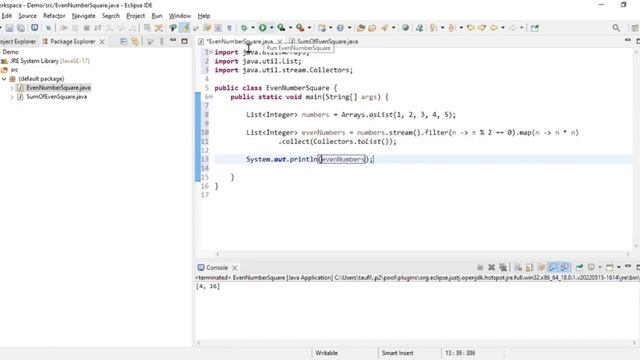640x360 pixels.
Task: Open the Help menu
Action: [204, 16]
